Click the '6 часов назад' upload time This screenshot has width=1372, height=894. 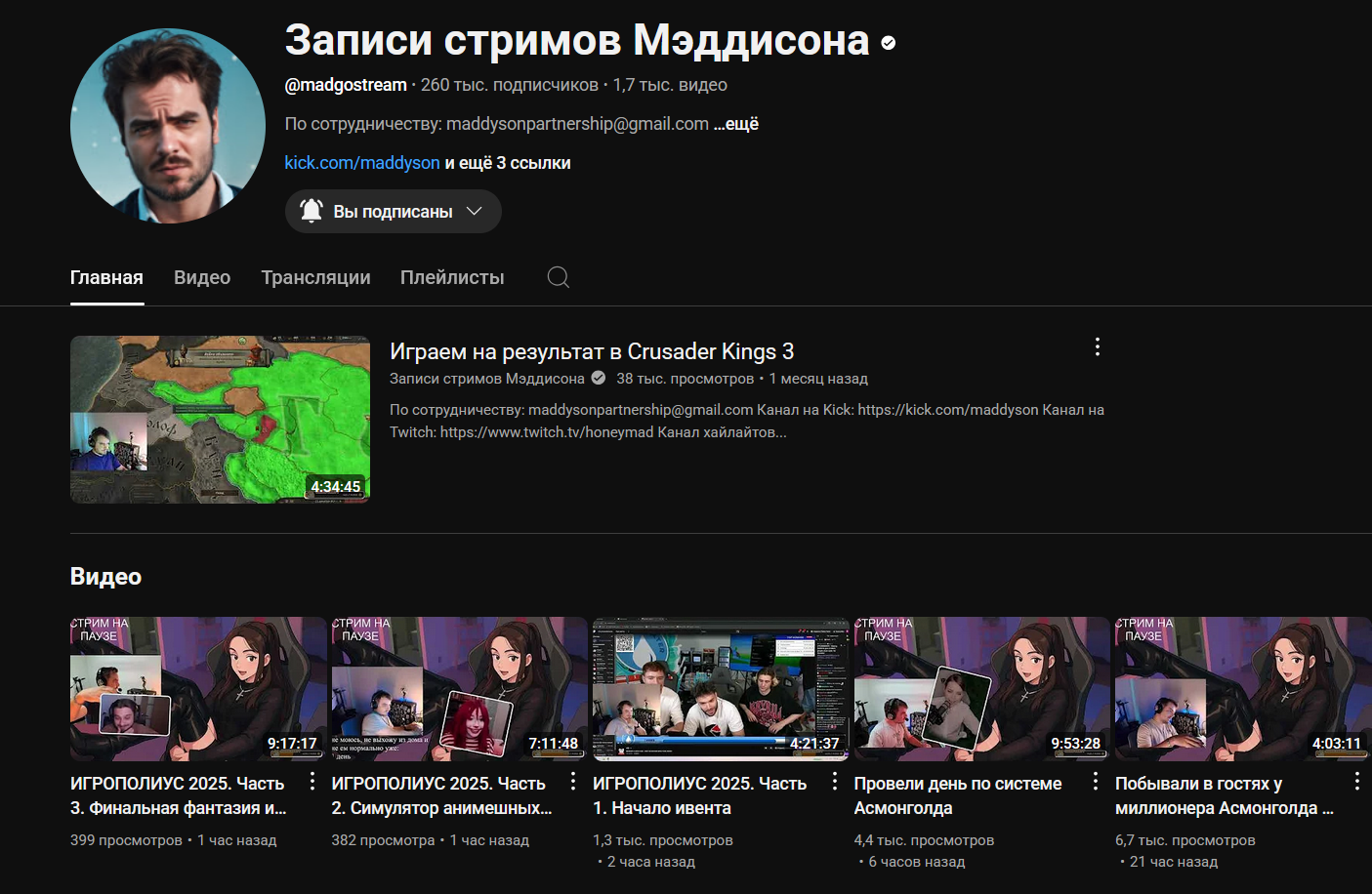coord(917,862)
